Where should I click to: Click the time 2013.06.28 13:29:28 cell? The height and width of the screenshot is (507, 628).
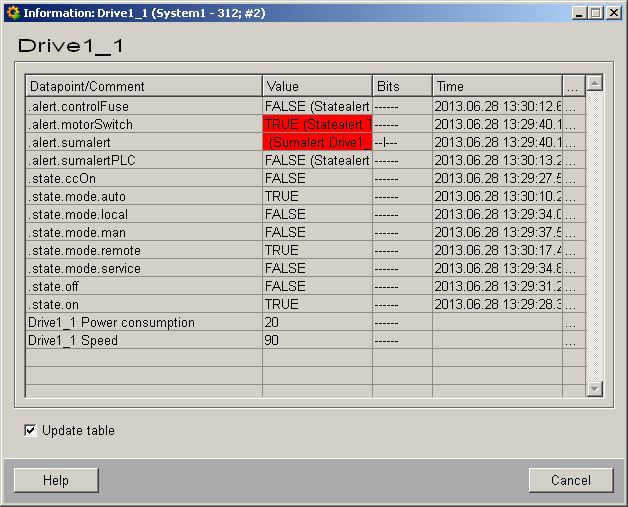pos(497,304)
